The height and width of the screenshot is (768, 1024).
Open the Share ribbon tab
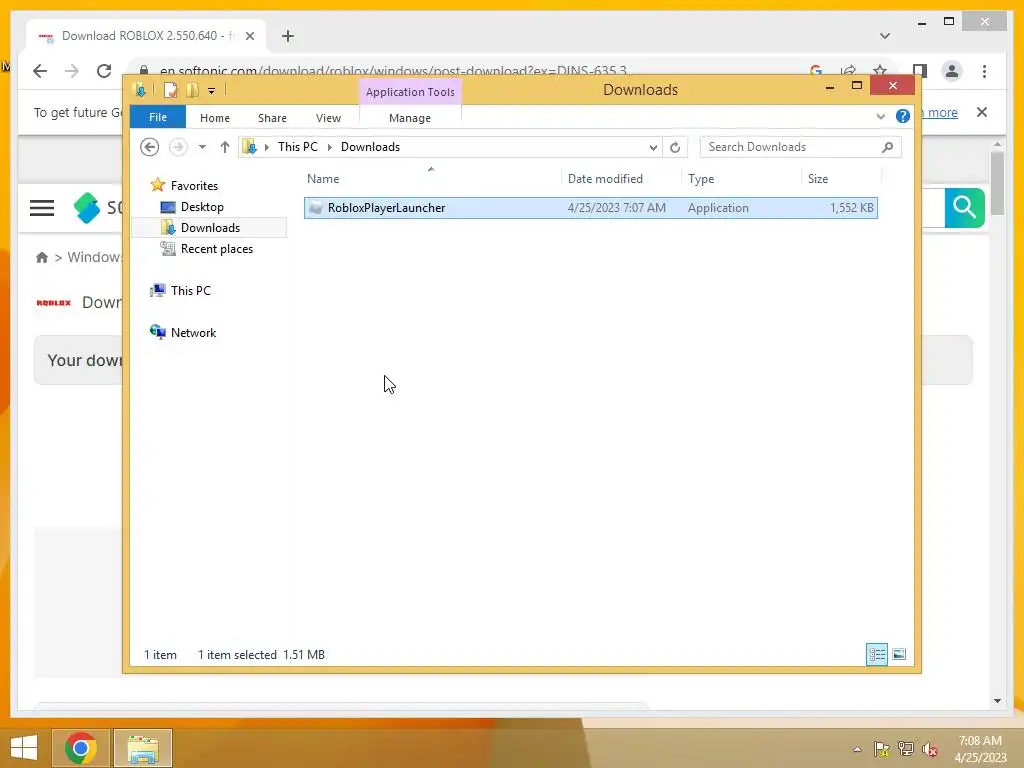point(272,118)
